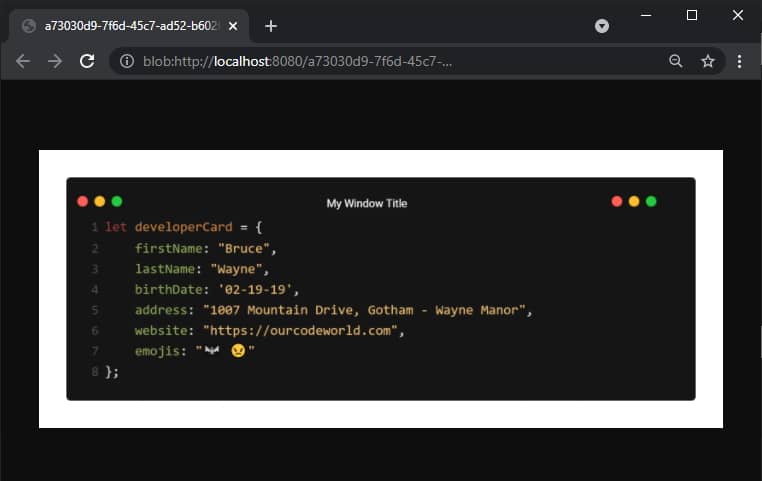Click the forward navigation arrow
762x481 pixels.
coord(55,61)
